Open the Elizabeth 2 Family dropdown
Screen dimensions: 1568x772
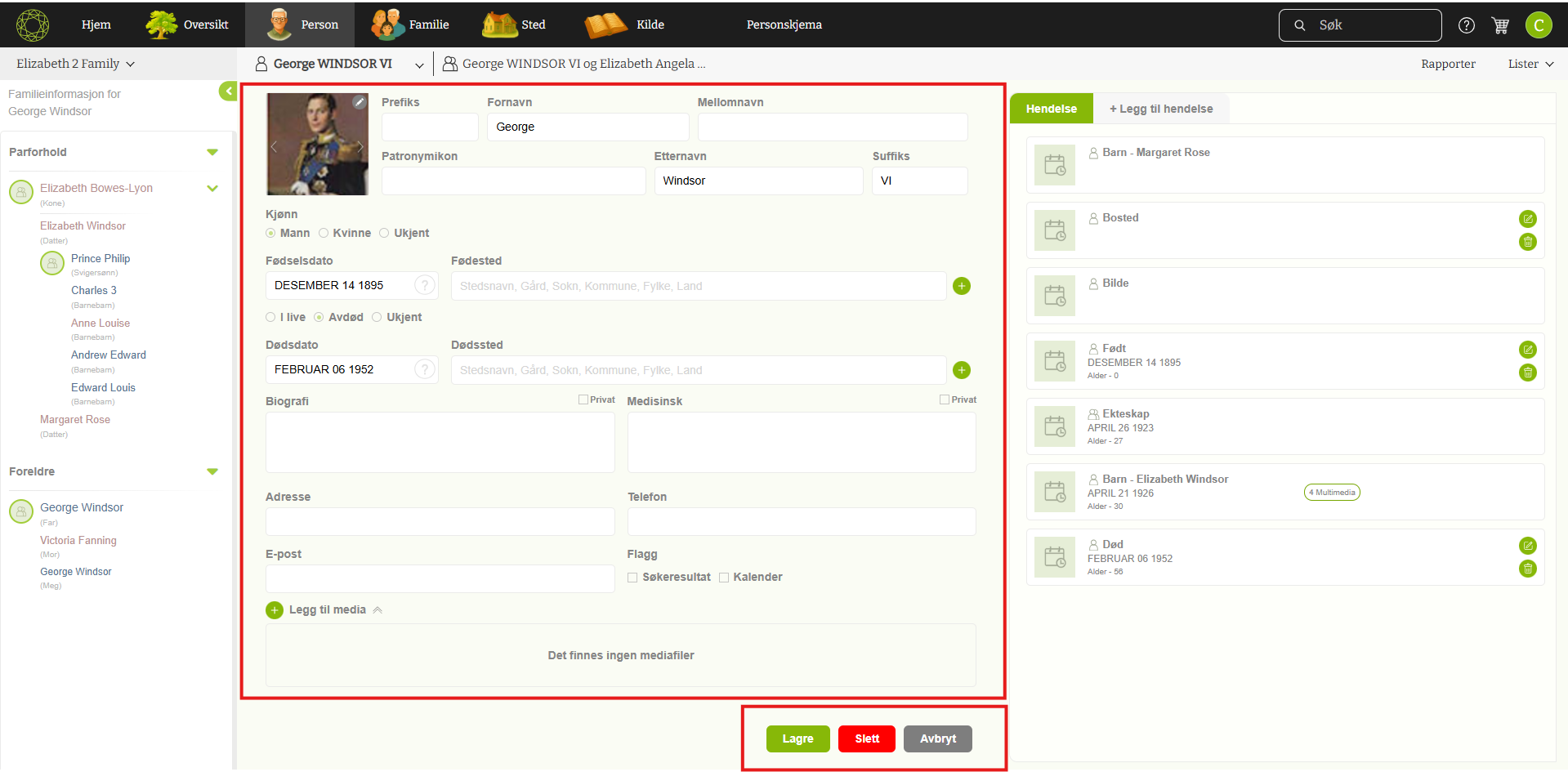tap(75, 64)
